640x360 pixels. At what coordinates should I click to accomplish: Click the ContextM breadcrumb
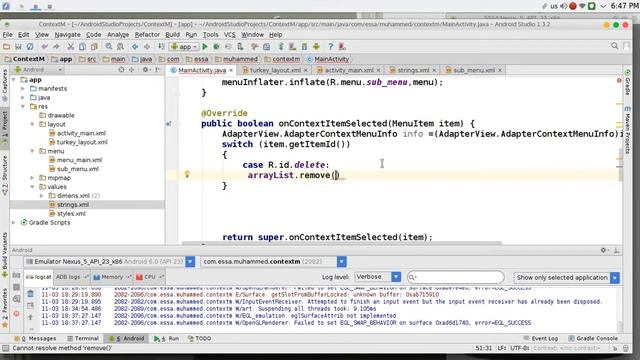pos(24,59)
